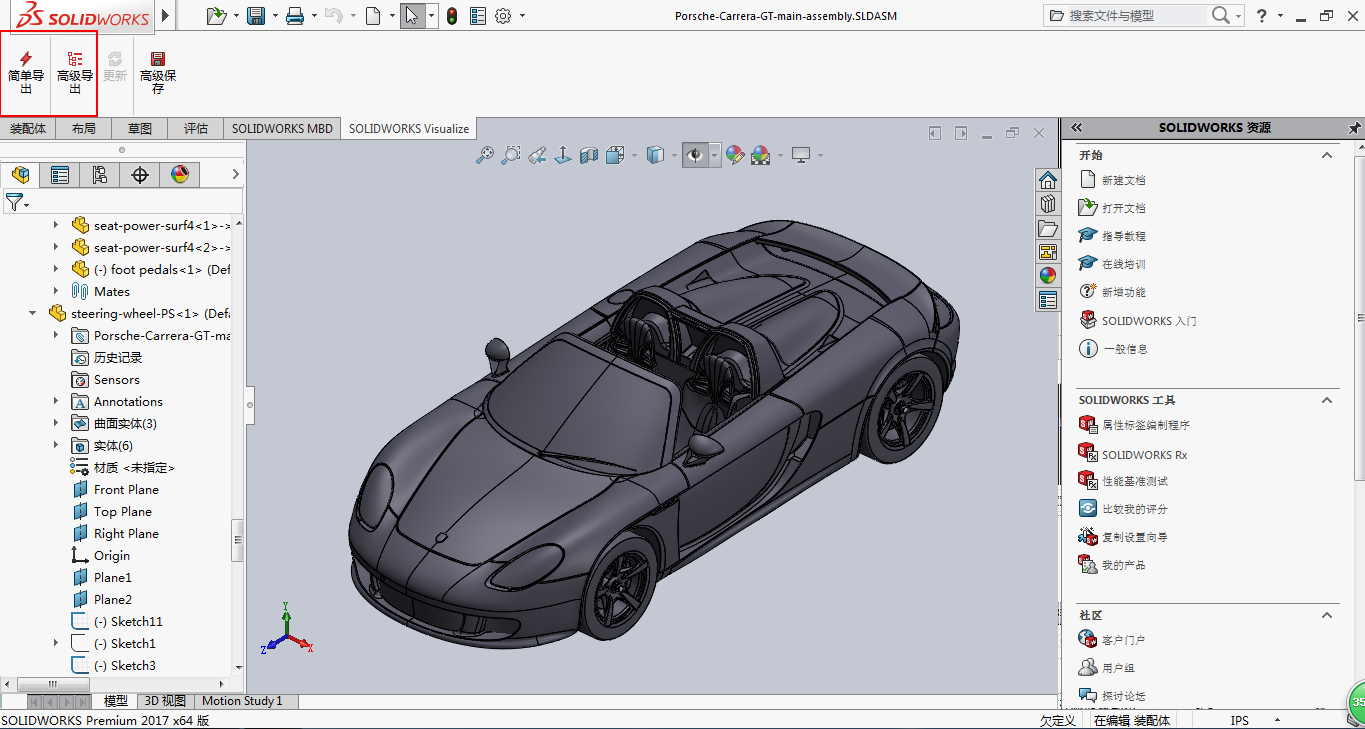
Task: Click the task pane Appearances color ball icon
Action: point(1047,276)
